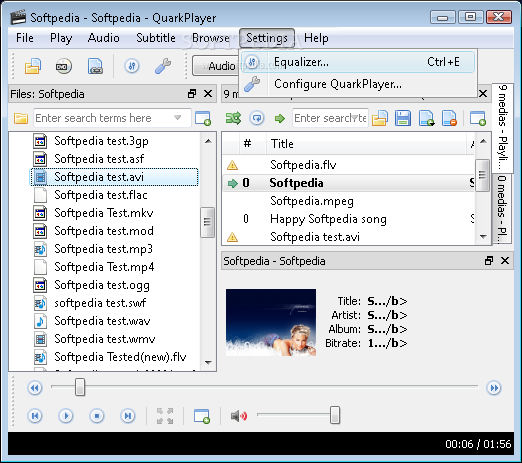Click the Title column header
Screen dimensions: 522x463
tap(367, 144)
